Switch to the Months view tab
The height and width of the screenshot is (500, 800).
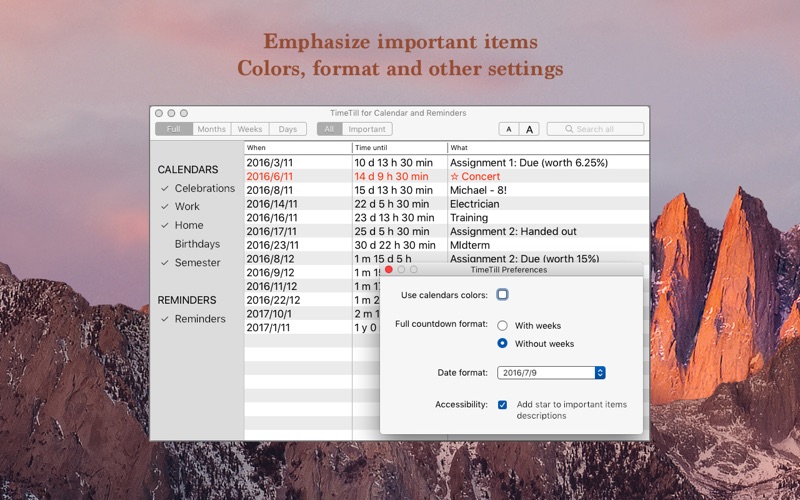[x=211, y=129]
